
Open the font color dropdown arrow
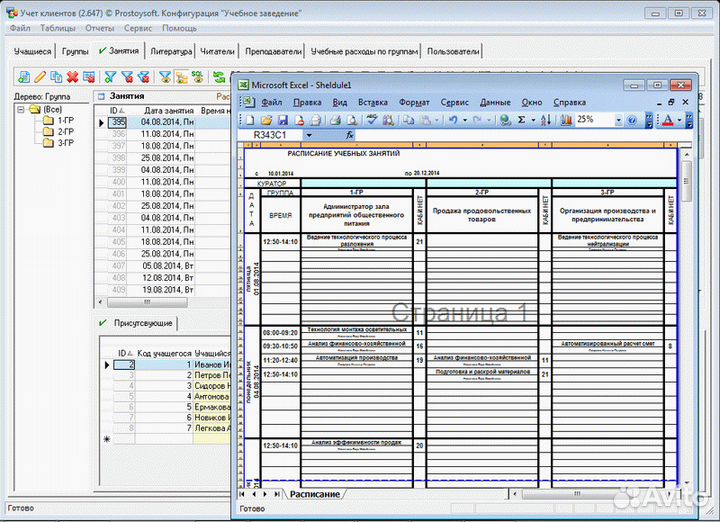(x=679, y=119)
